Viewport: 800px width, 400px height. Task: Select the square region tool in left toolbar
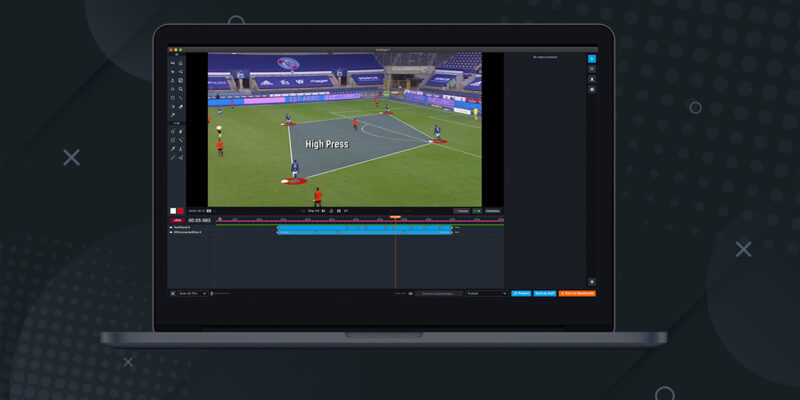pyautogui.click(x=180, y=80)
